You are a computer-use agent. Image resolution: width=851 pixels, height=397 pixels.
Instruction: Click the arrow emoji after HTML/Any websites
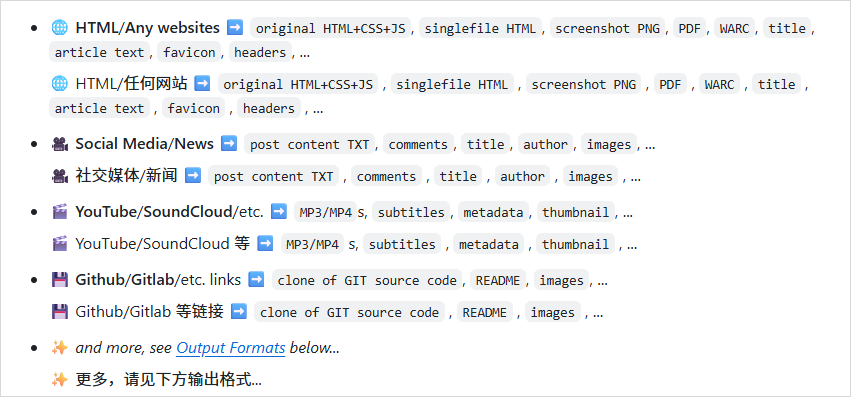tap(235, 27)
